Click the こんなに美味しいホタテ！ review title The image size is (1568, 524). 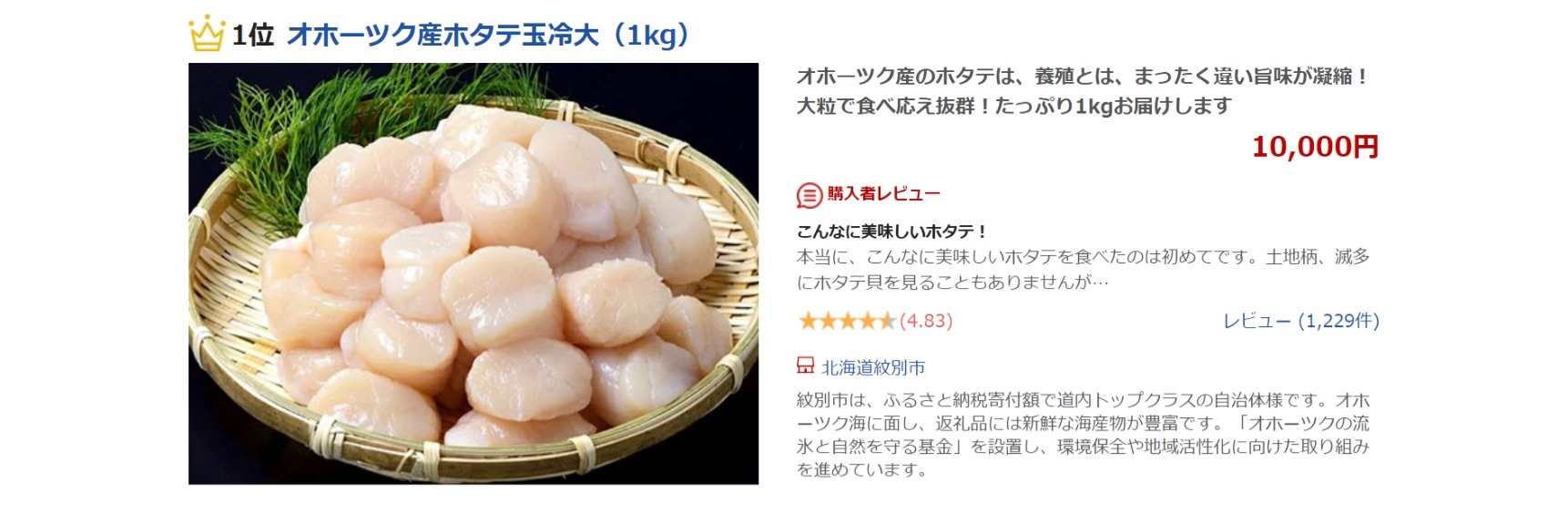click(x=892, y=231)
